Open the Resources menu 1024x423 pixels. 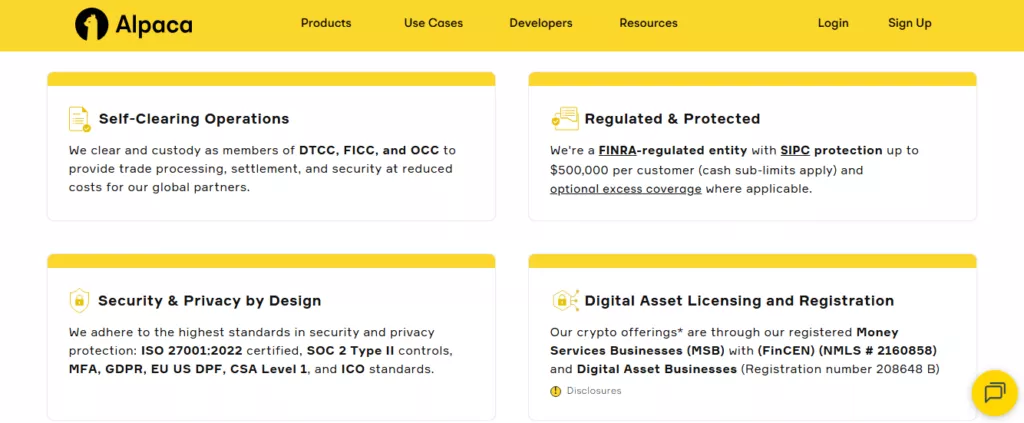click(x=648, y=23)
